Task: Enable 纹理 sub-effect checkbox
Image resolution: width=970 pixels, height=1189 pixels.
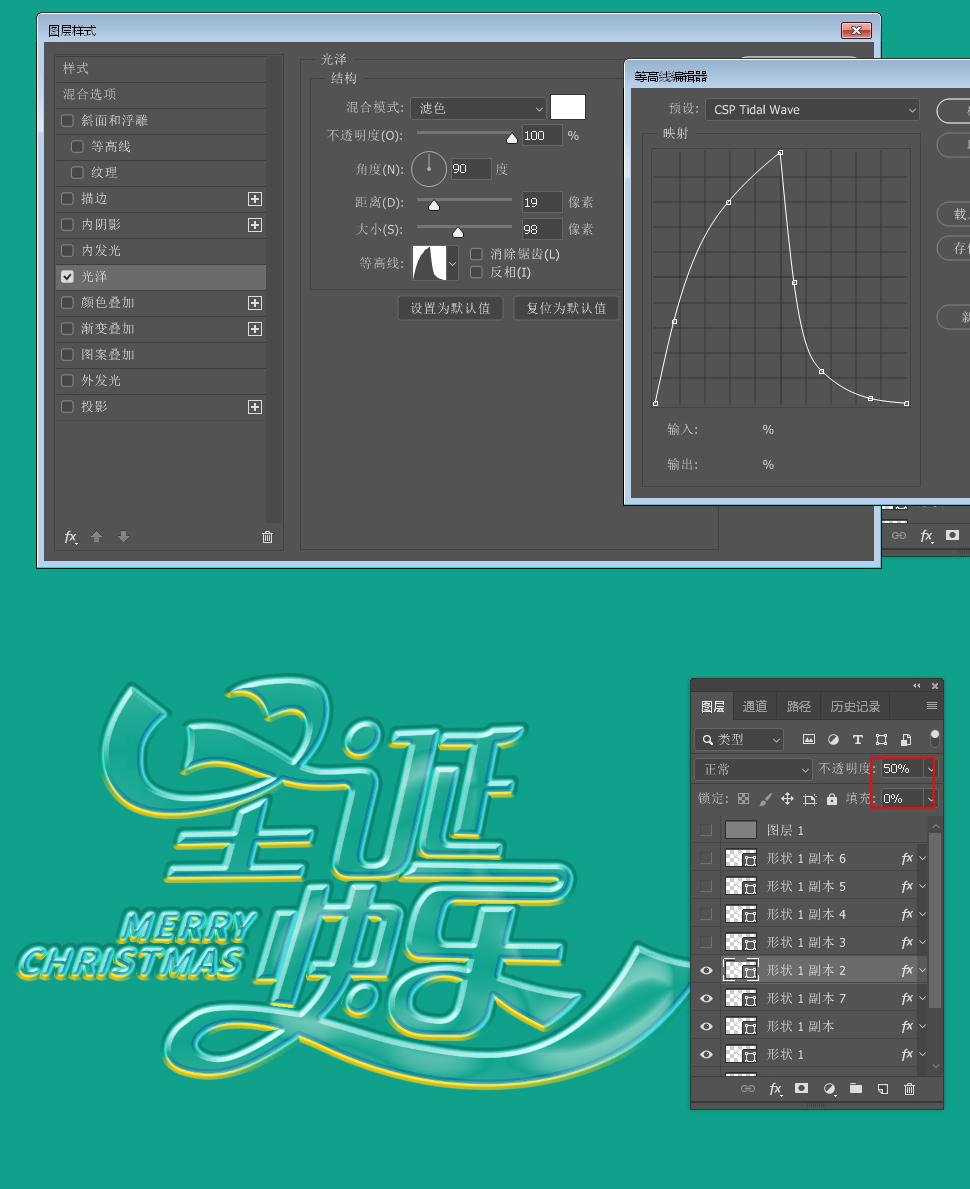Action: (77, 172)
